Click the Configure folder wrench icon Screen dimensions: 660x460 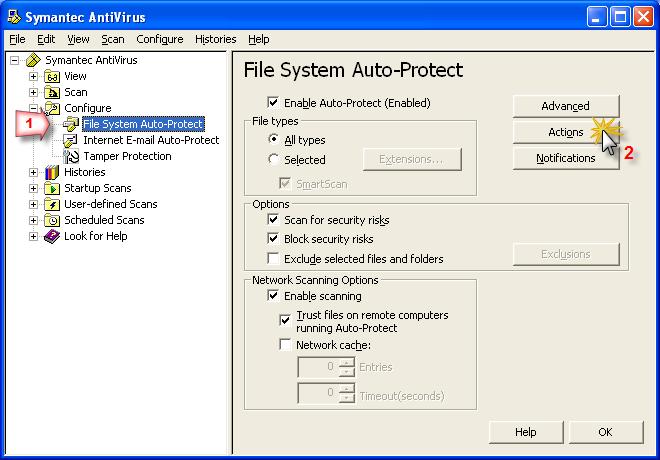[x=52, y=108]
